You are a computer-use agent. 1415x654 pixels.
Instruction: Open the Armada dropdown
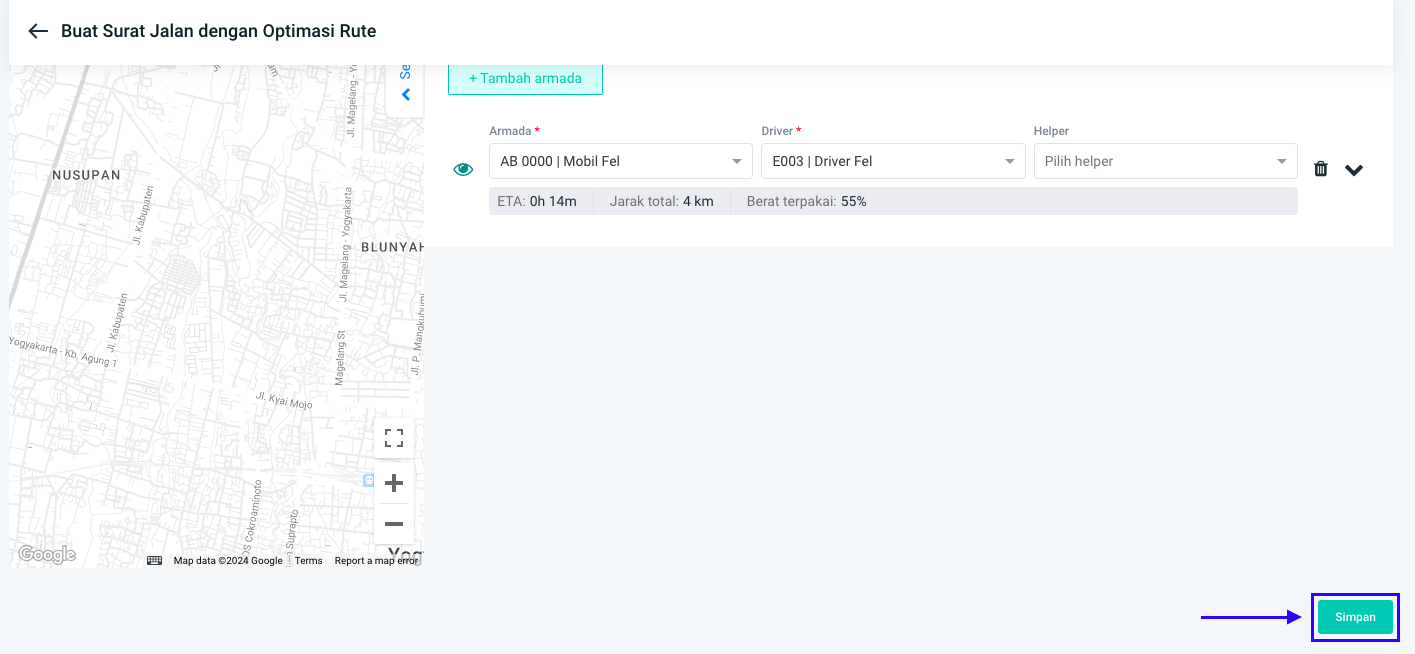620,161
